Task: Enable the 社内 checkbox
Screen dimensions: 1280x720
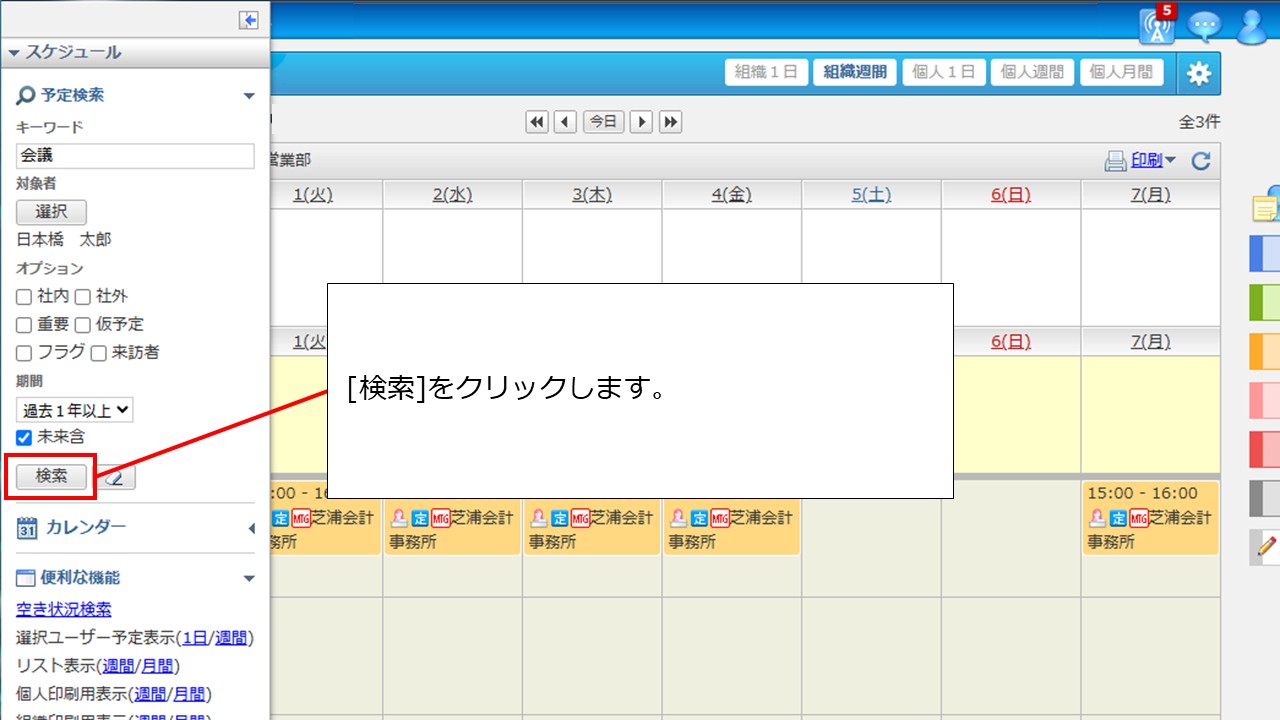Action: point(22,296)
